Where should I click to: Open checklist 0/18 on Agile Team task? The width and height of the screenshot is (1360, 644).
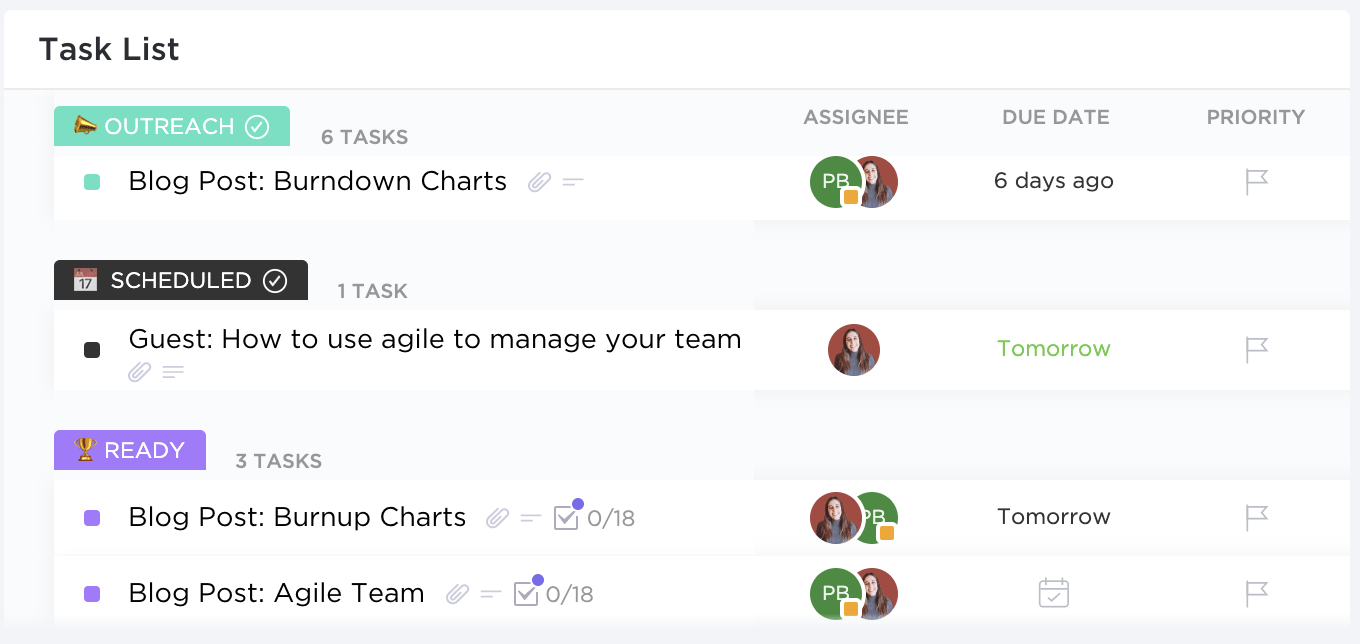[x=553, y=594]
